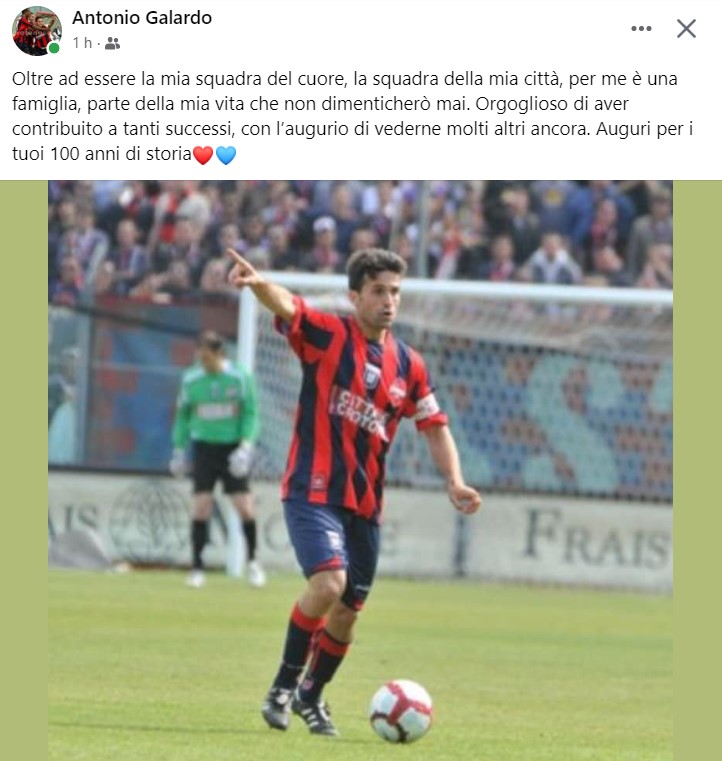Click the friends audience icon beside the timestamp
Viewport: 722px width, 761px height.
112,44
